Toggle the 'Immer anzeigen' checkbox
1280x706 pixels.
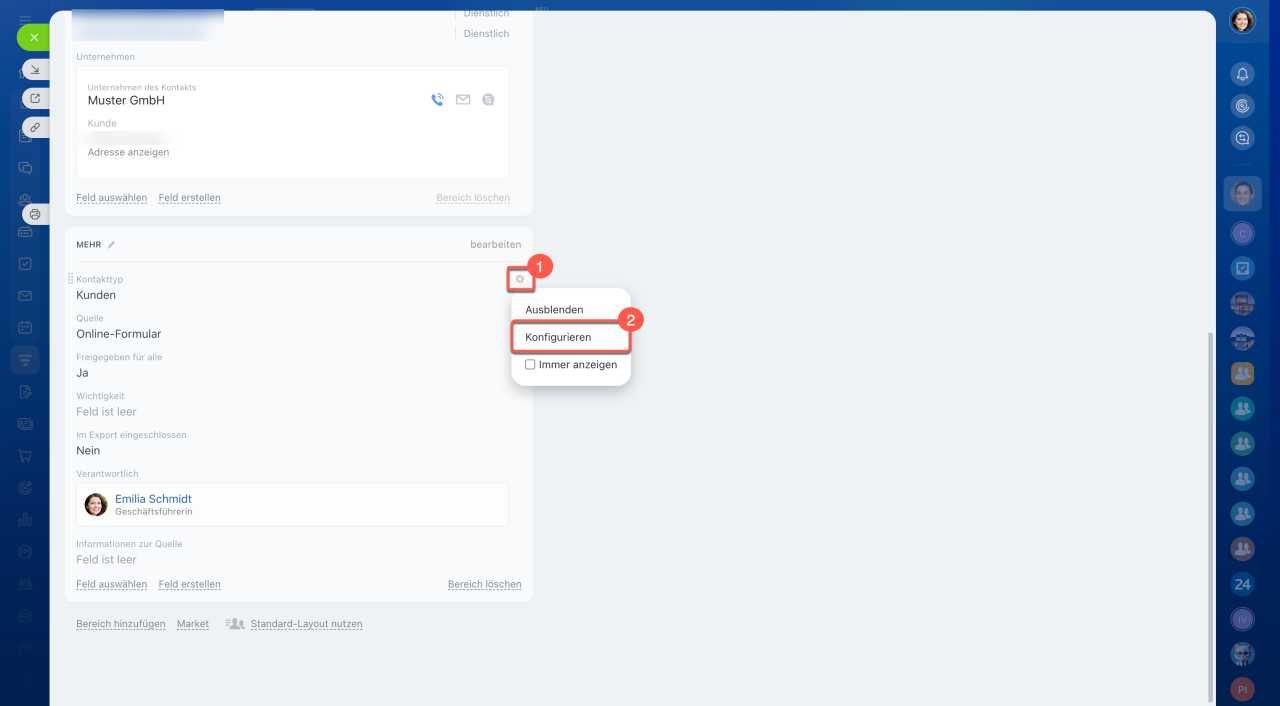coord(530,365)
